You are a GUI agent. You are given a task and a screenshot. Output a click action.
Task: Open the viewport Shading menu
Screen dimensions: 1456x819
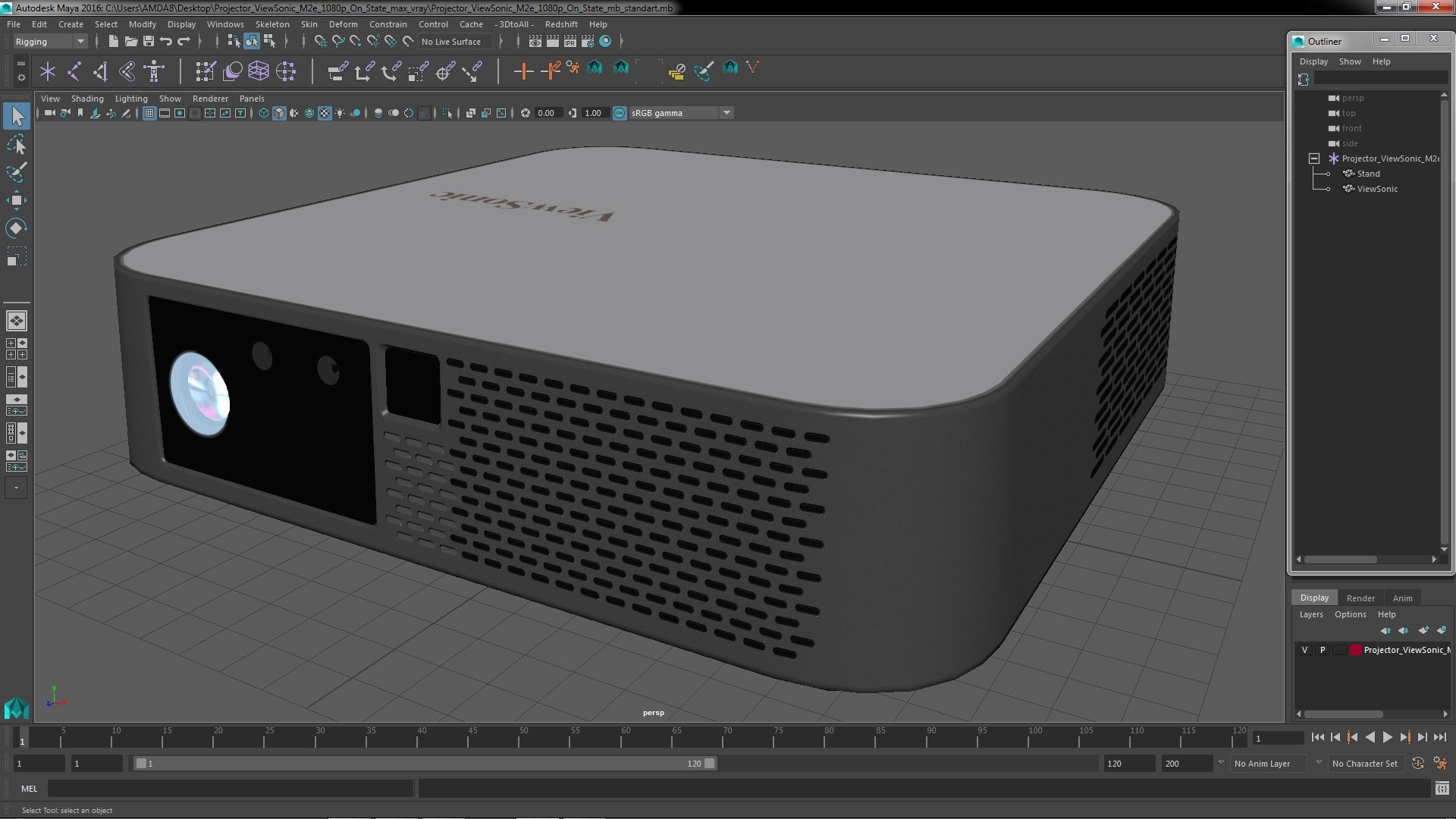[87, 99]
